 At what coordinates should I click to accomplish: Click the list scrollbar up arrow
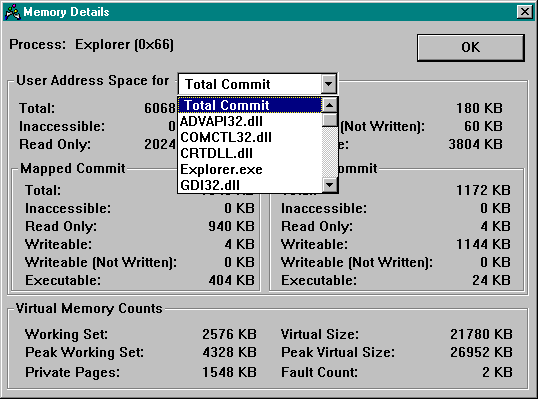[330, 105]
